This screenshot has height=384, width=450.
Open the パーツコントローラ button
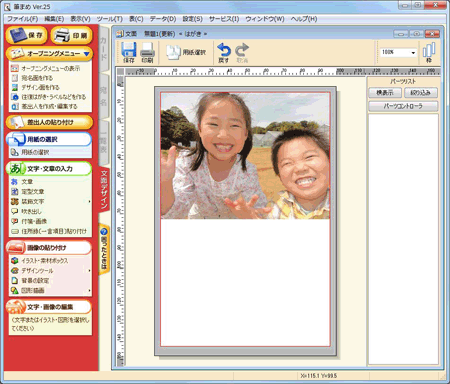click(x=403, y=106)
